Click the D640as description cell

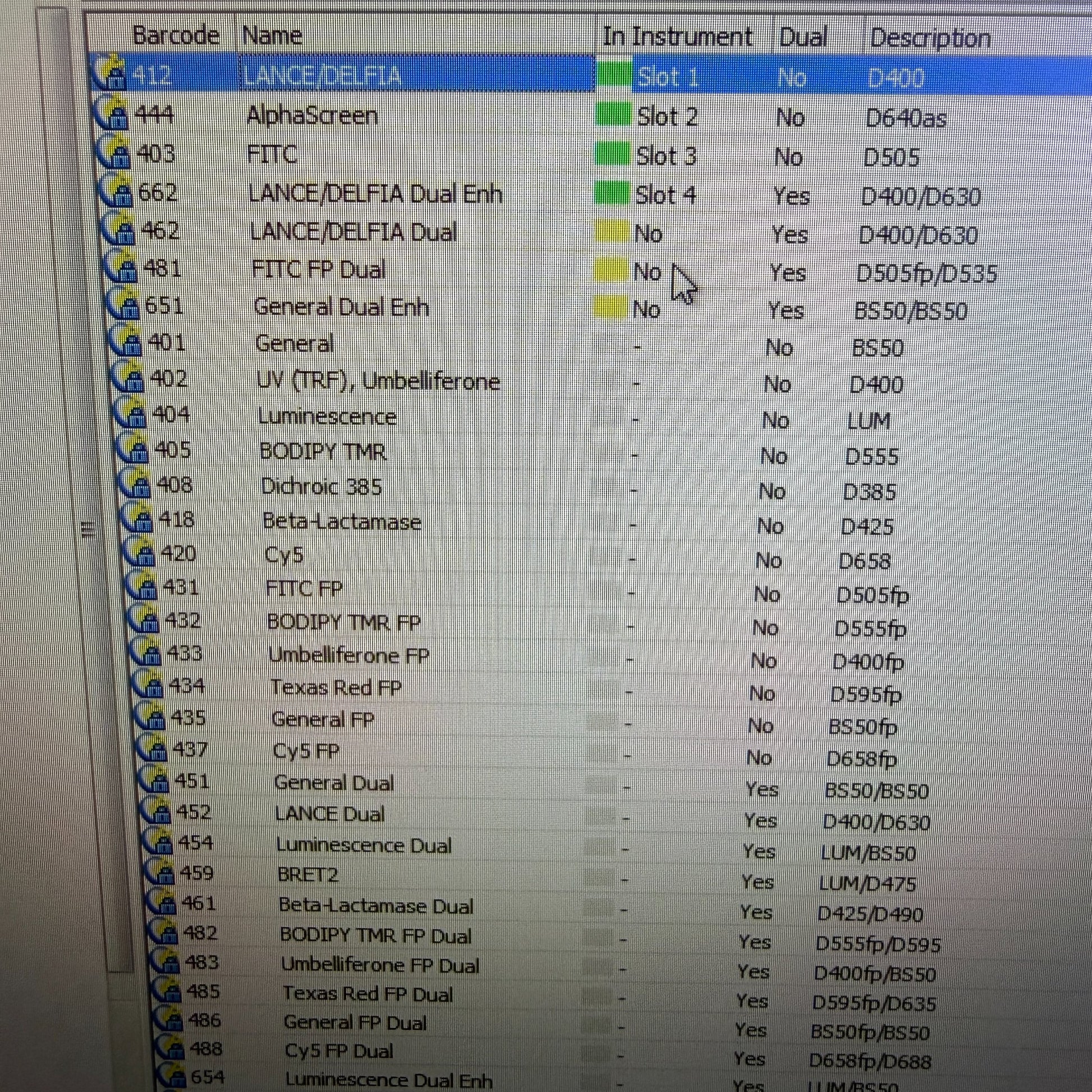point(906,119)
